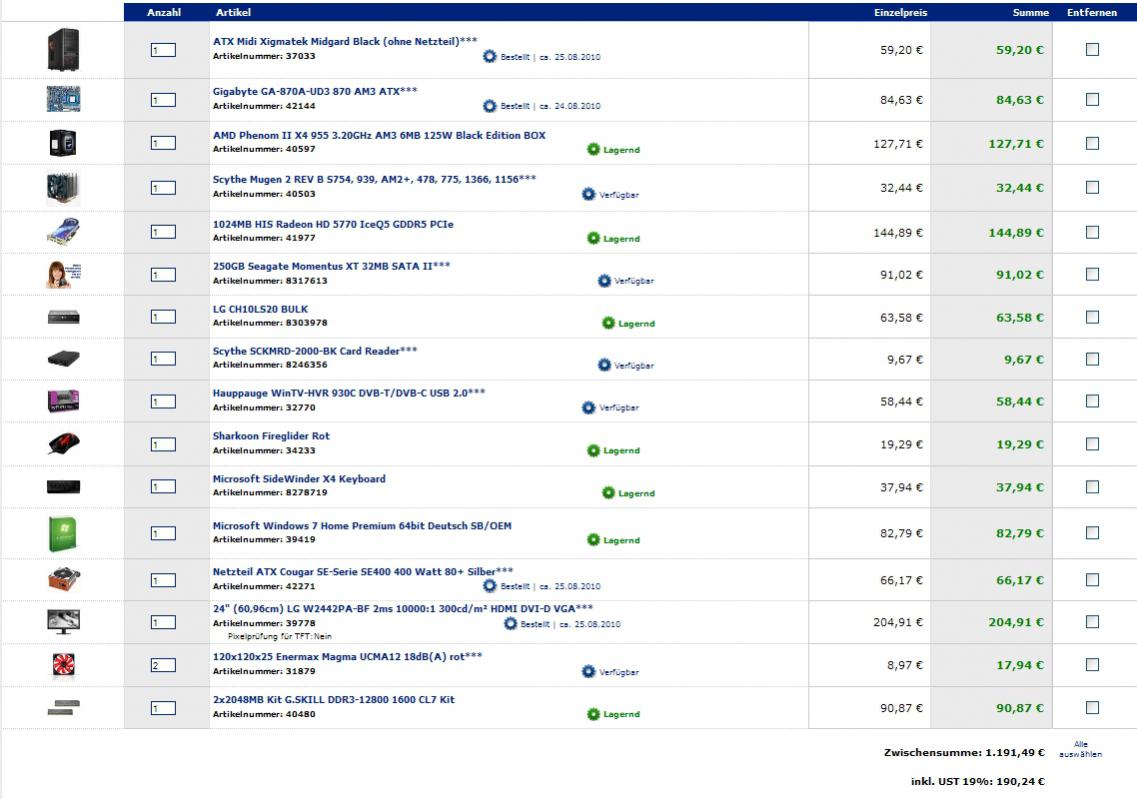Select remove checkbox for Sharkoon Fireglider Rot
Screen dimensions: 1137x799
[1092, 444]
